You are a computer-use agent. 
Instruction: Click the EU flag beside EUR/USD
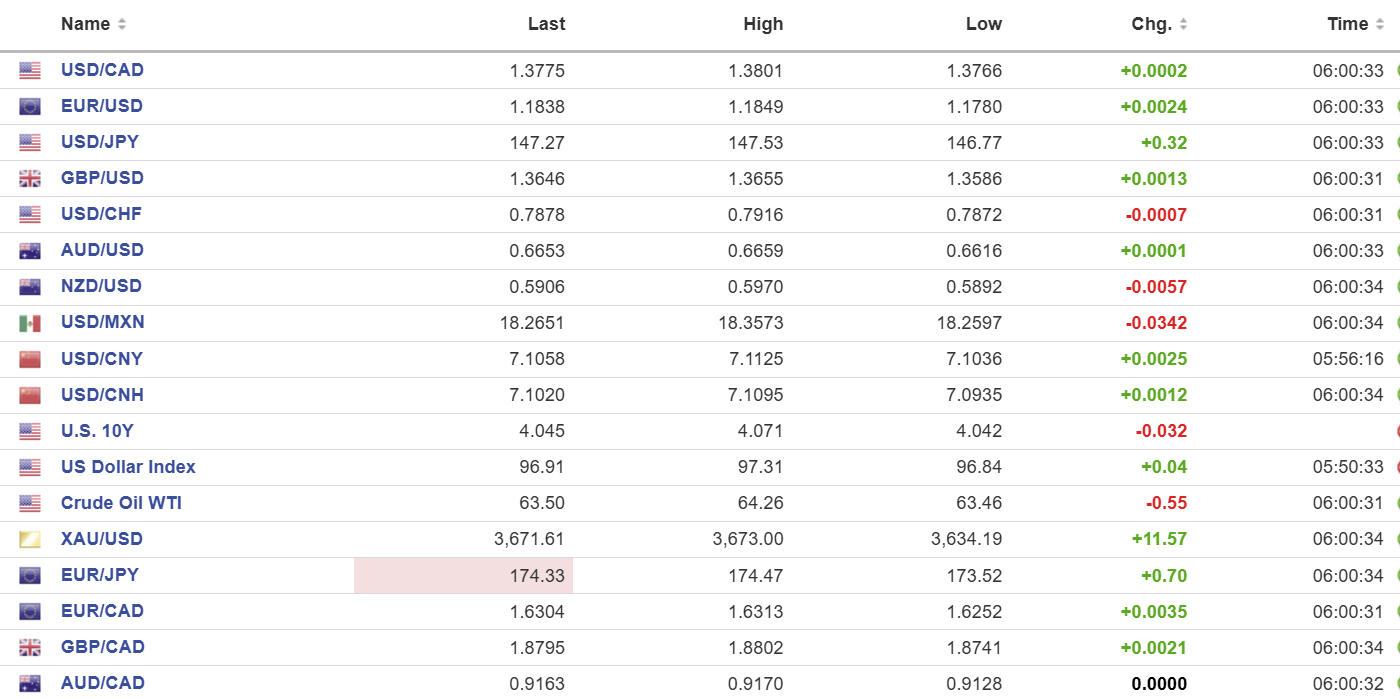point(30,107)
